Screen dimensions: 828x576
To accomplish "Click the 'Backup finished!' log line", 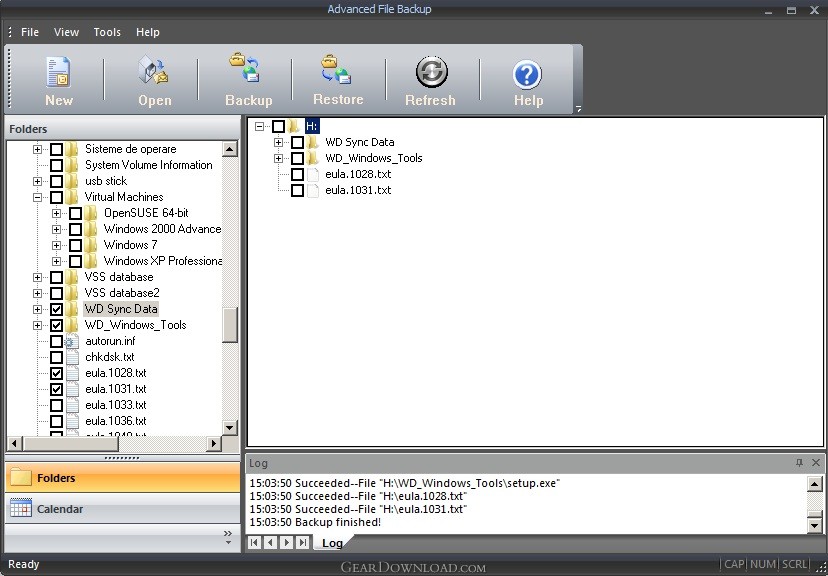I will click(x=315, y=523).
